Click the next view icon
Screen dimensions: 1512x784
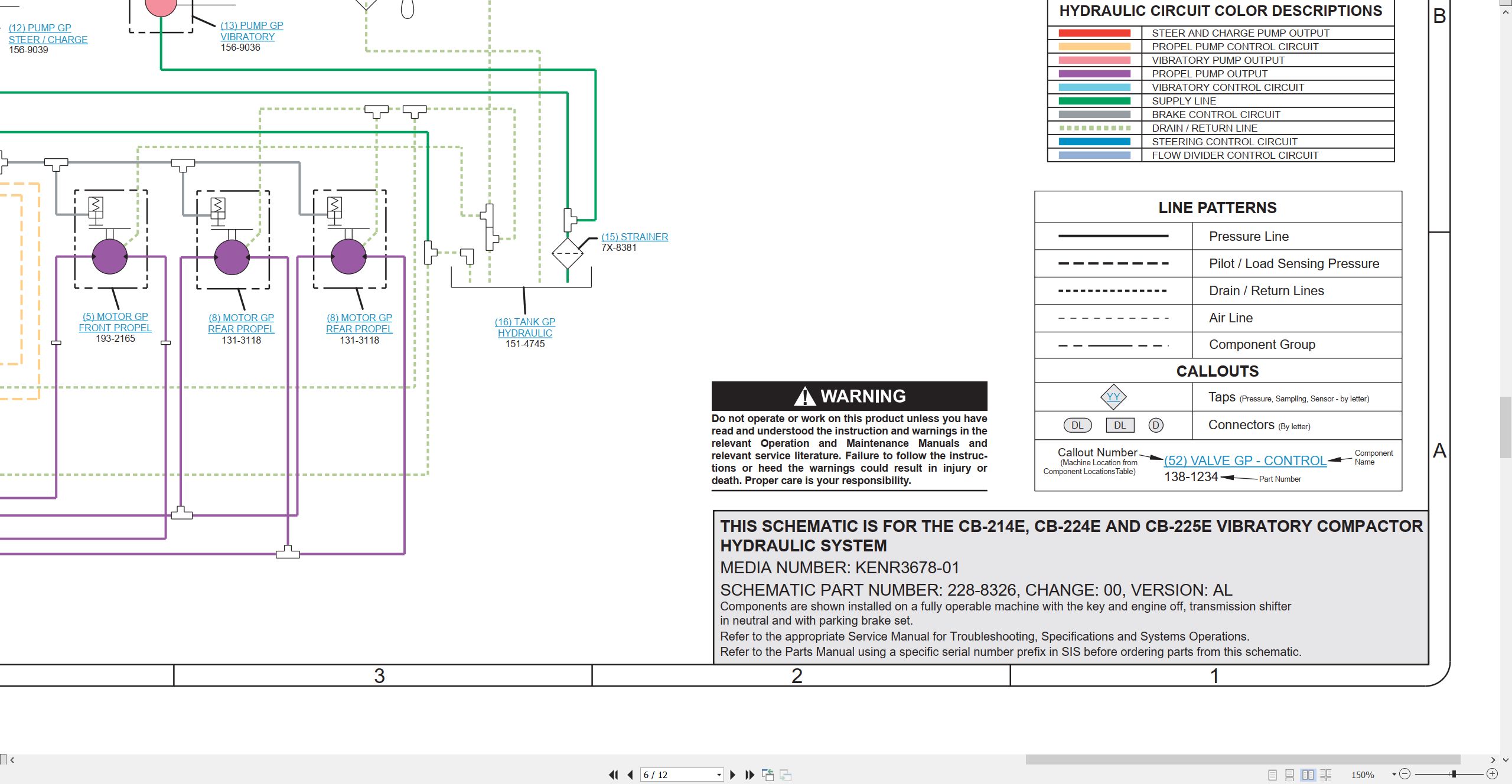click(x=786, y=775)
